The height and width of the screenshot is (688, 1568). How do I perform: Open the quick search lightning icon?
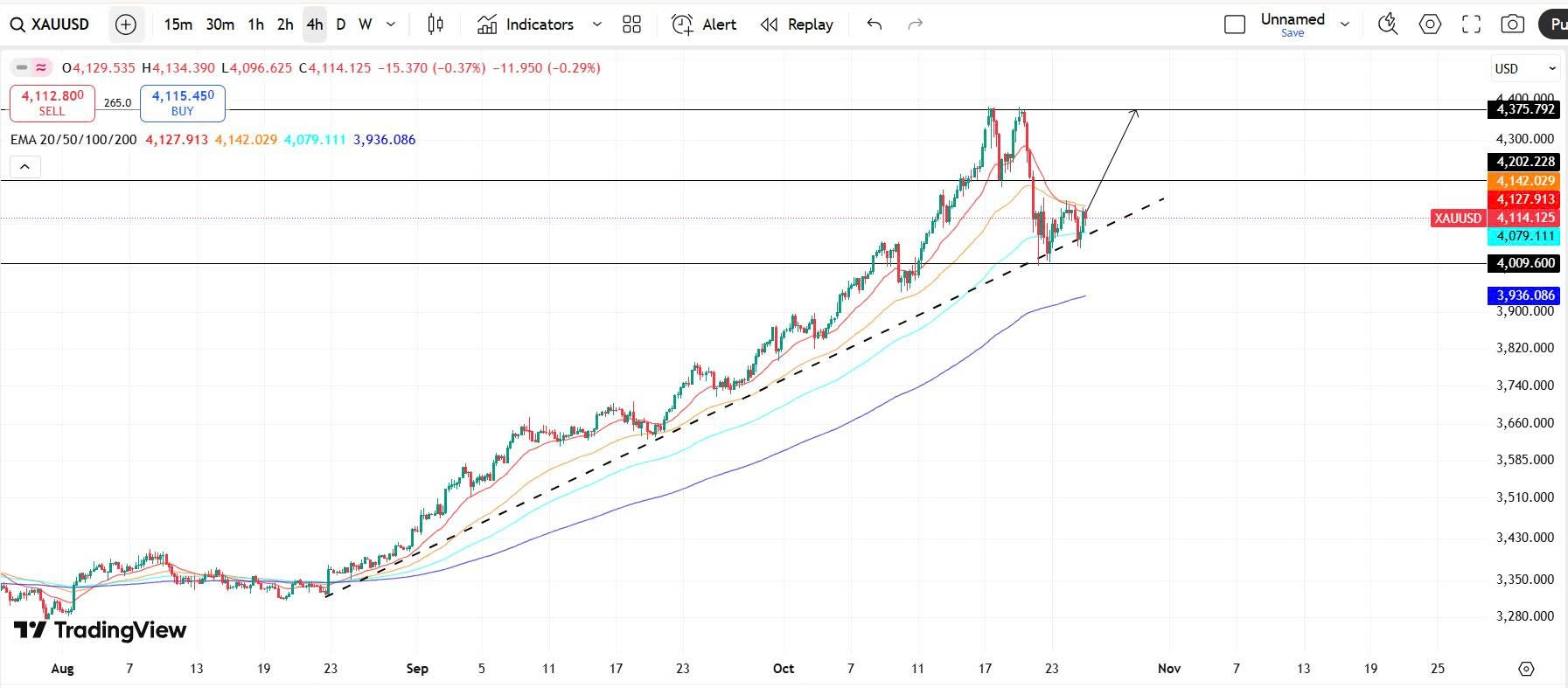coord(1387,24)
